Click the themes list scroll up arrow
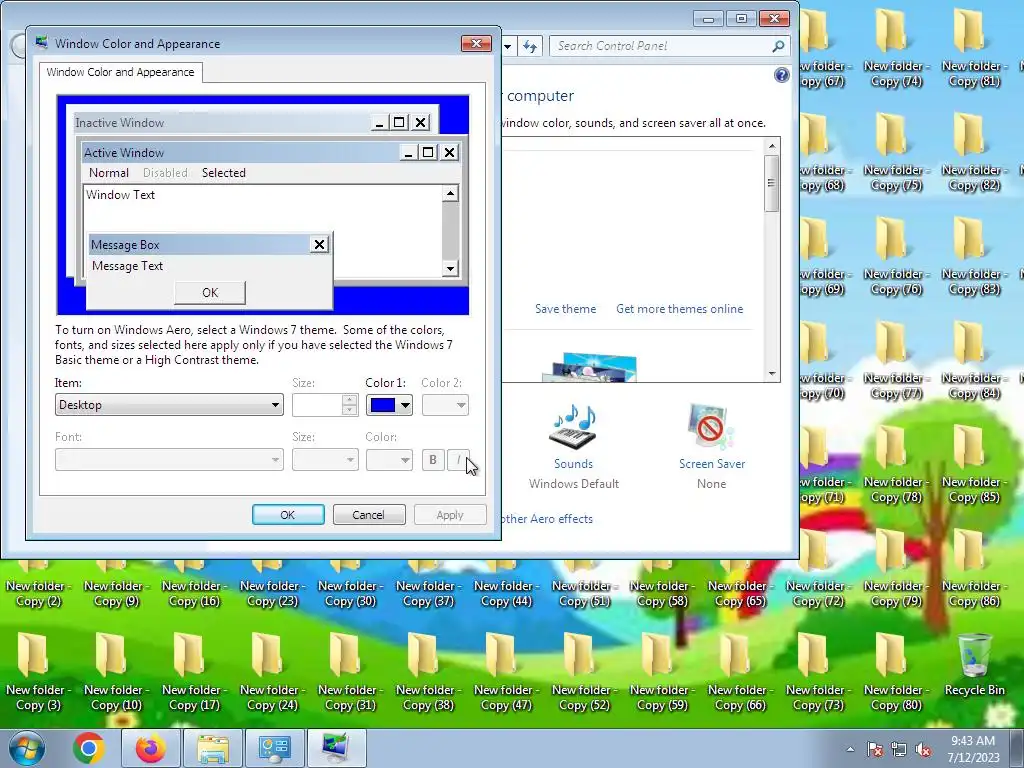The width and height of the screenshot is (1024, 768). coord(772,146)
